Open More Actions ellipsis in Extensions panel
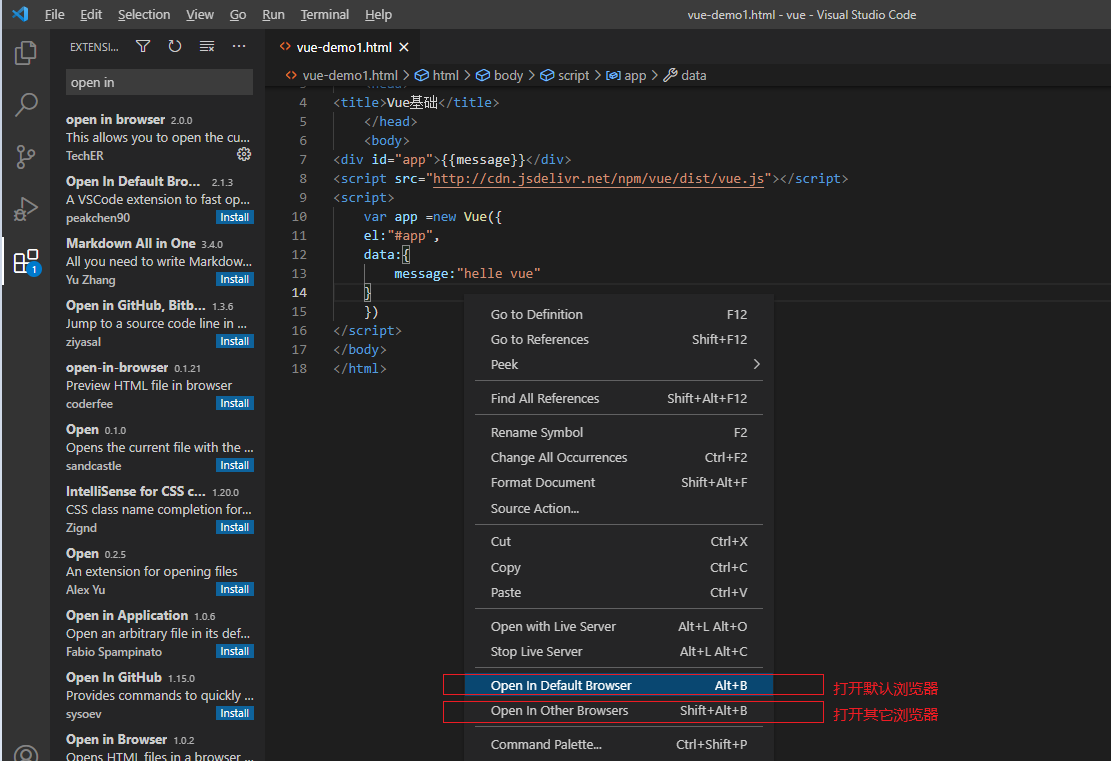The height and width of the screenshot is (761, 1111). [238, 46]
